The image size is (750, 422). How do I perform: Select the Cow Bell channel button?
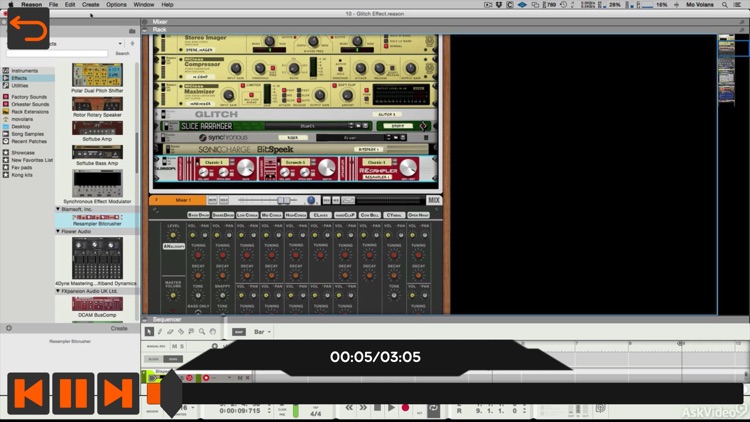click(369, 215)
